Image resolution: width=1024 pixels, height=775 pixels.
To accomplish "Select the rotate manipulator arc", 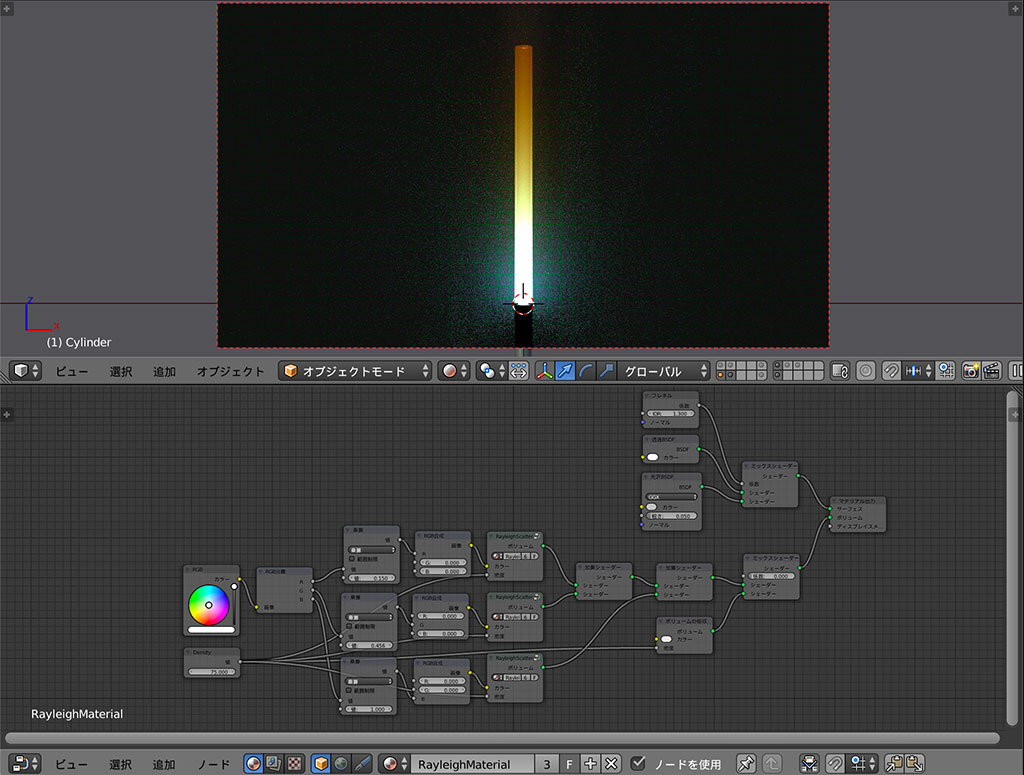I will point(586,371).
